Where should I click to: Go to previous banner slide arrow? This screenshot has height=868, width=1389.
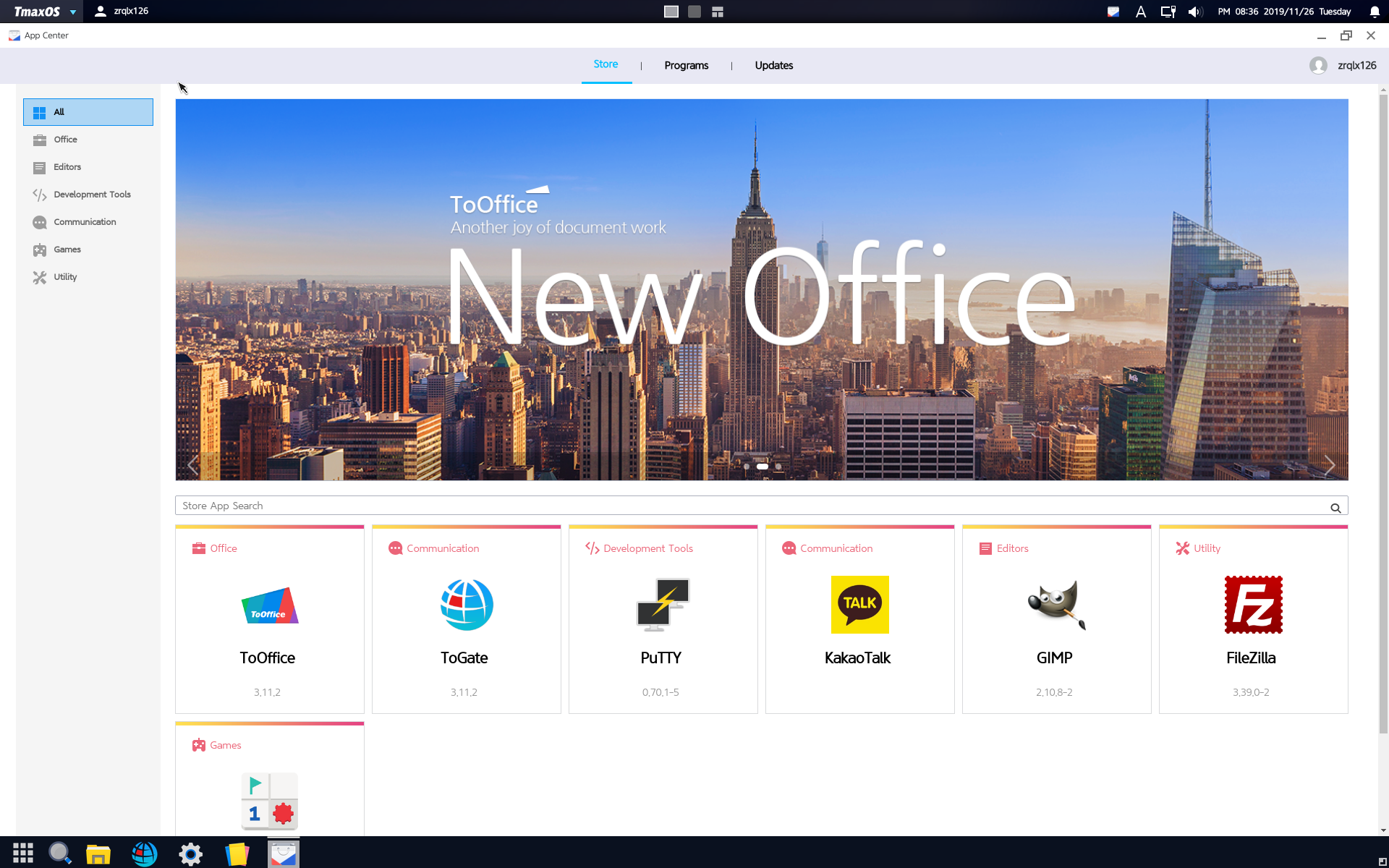[193, 465]
